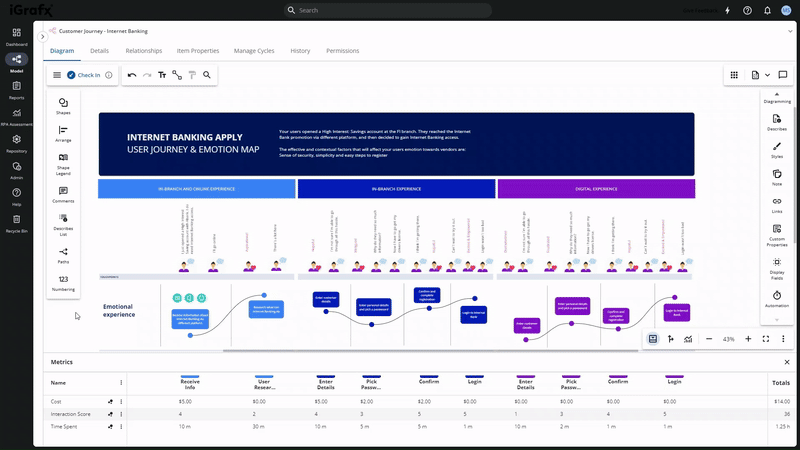Open the hamburger menu beside Check In
This screenshot has height=450, width=800.
[x=57, y=75]
